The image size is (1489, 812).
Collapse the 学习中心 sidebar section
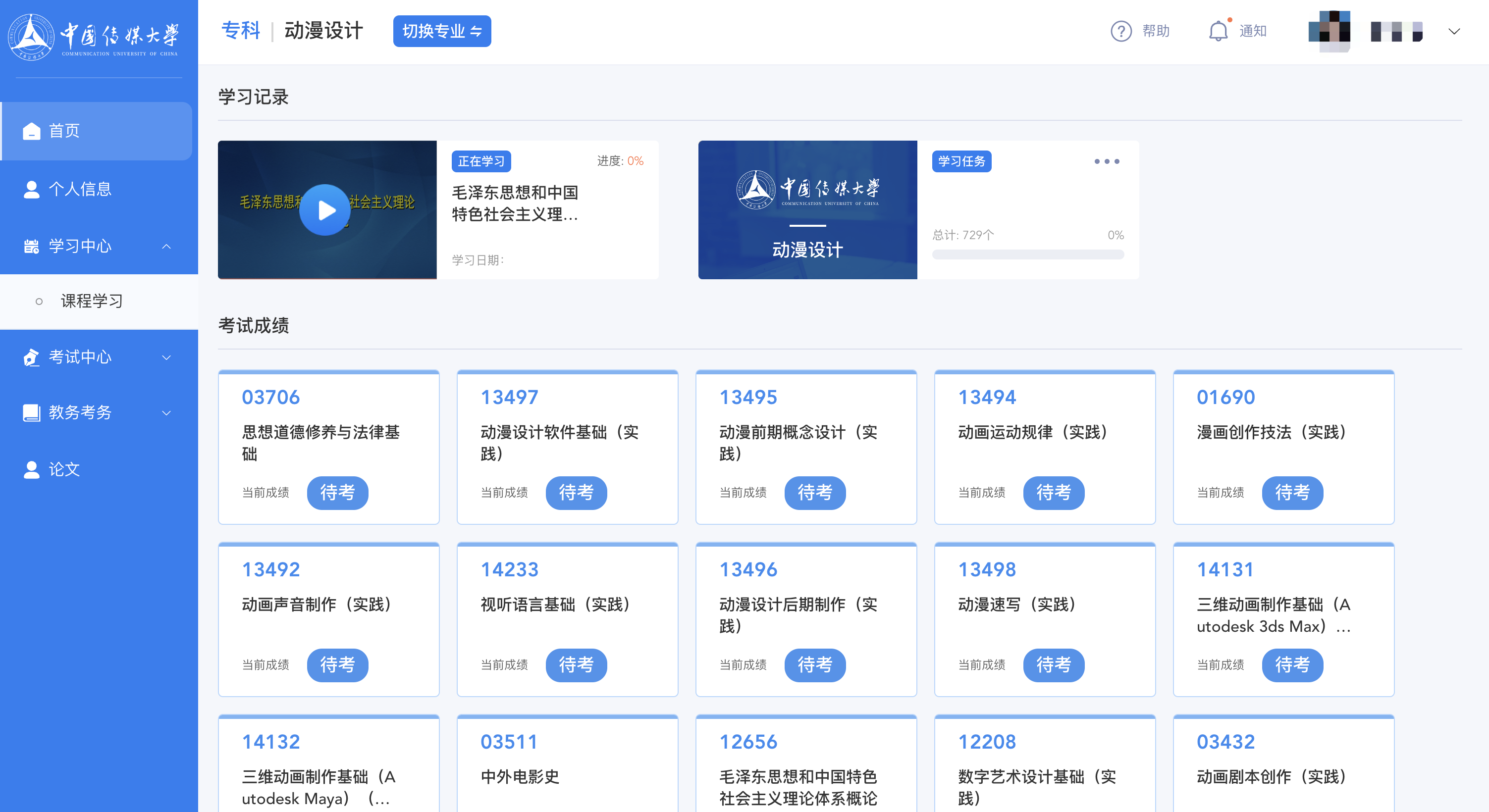tap(166, 246)
